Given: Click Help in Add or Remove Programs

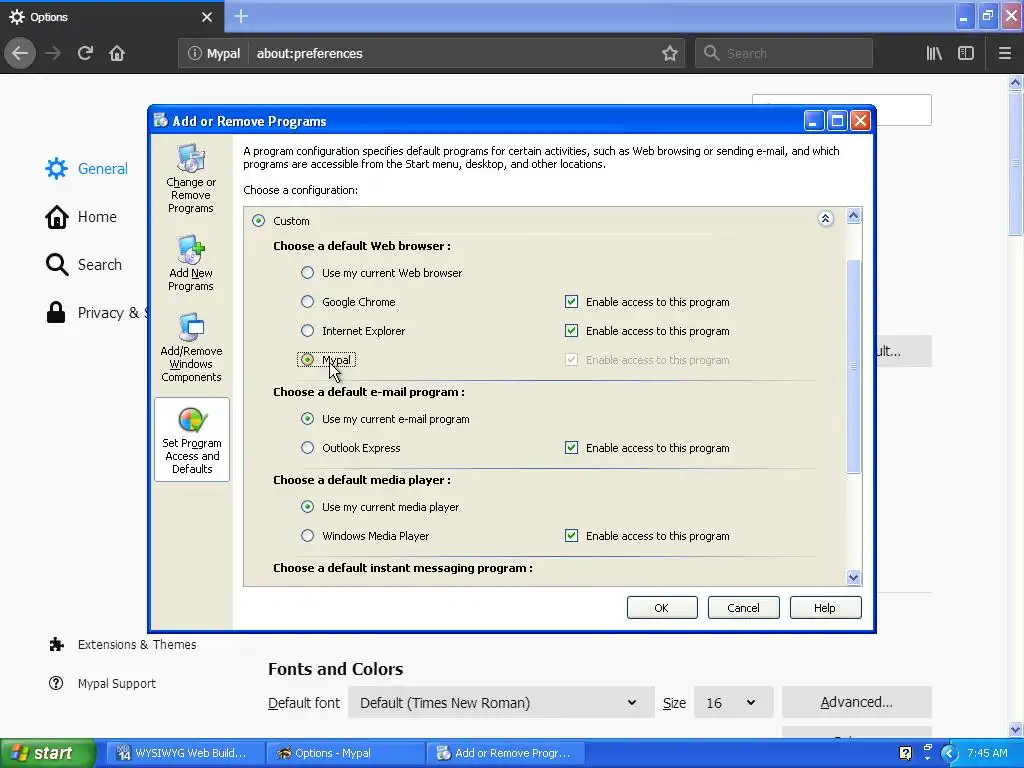Looking at the screenshot, I should coord(825,608).
